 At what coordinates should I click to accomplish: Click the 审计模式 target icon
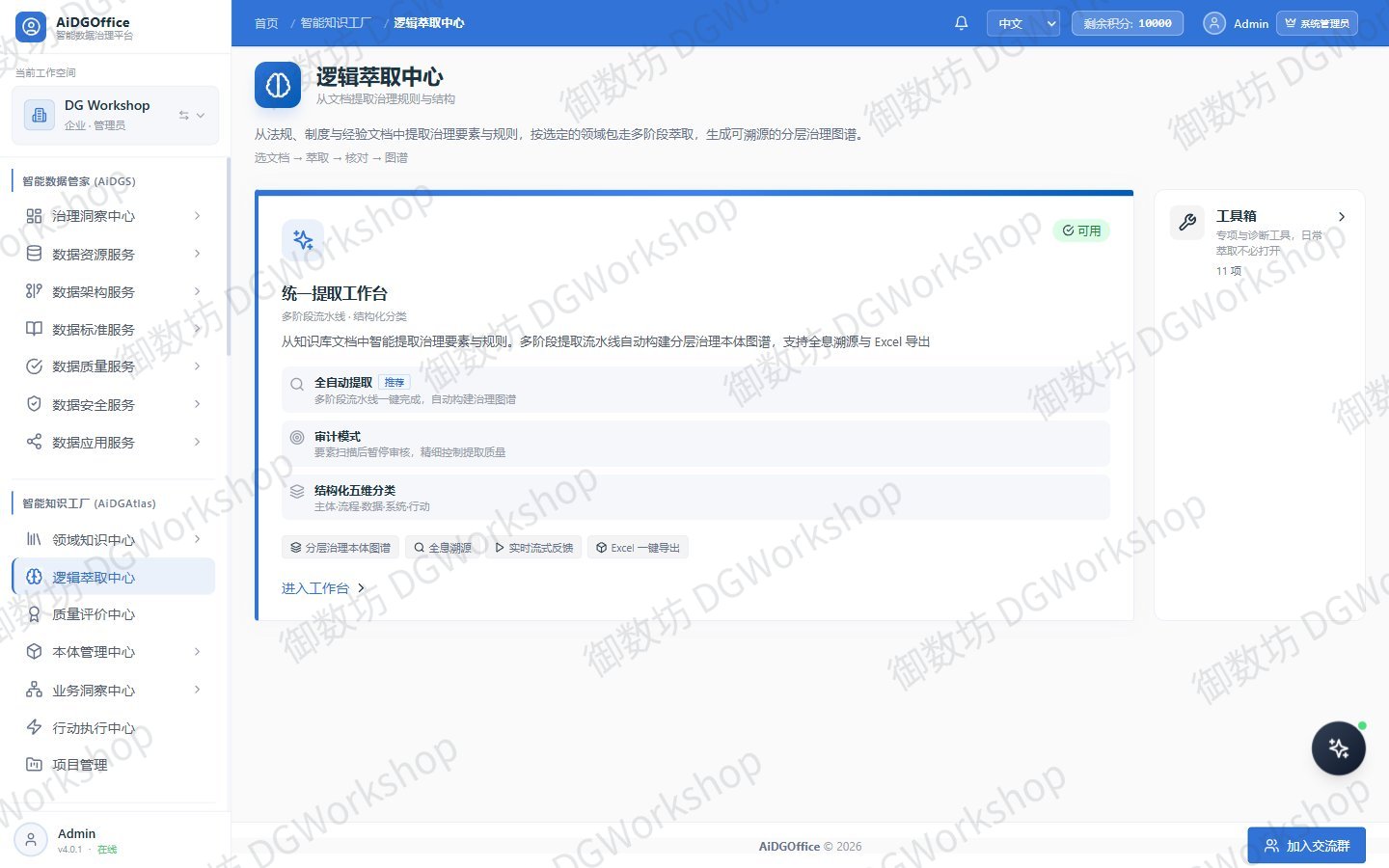pos(297,438)
